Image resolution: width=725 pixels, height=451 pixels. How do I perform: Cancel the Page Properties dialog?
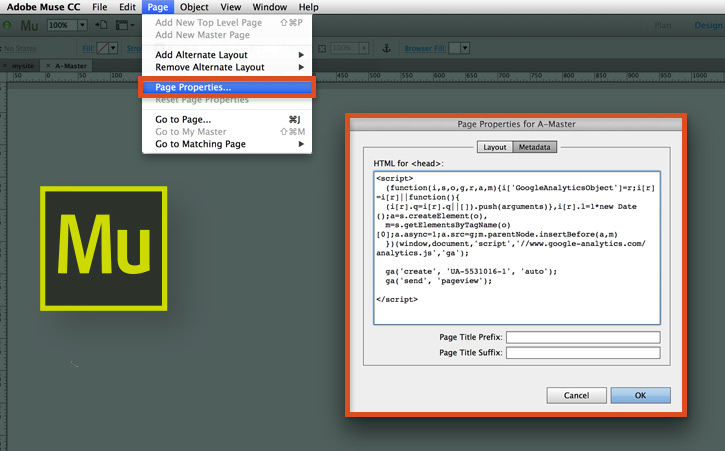tap(576, 395)
